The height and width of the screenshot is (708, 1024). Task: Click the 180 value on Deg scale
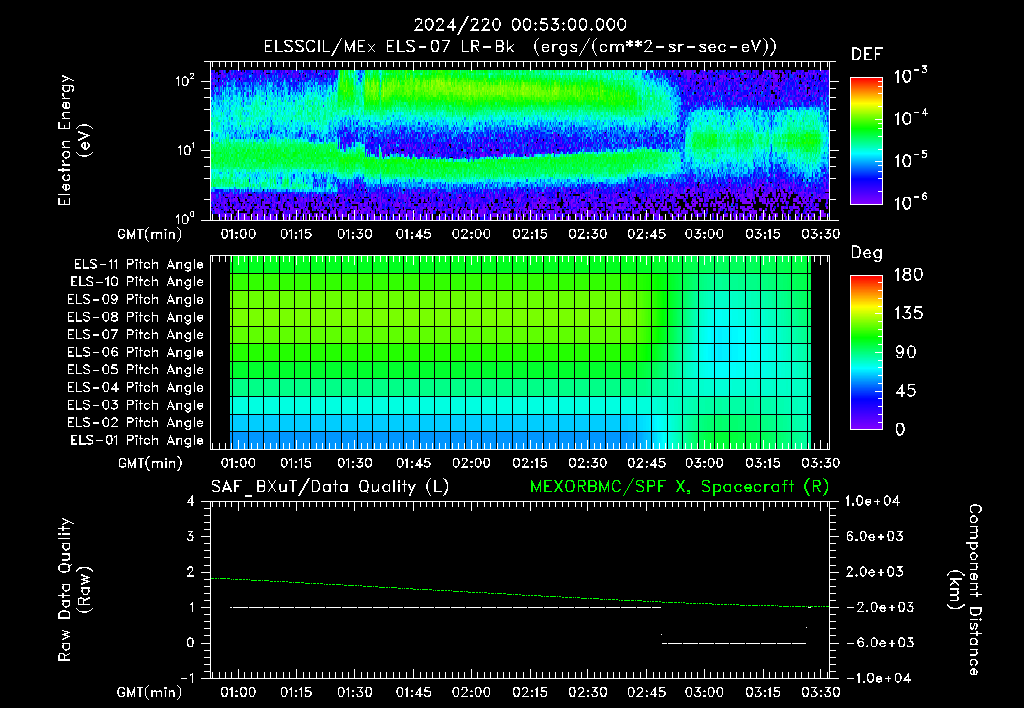[908, 275]
